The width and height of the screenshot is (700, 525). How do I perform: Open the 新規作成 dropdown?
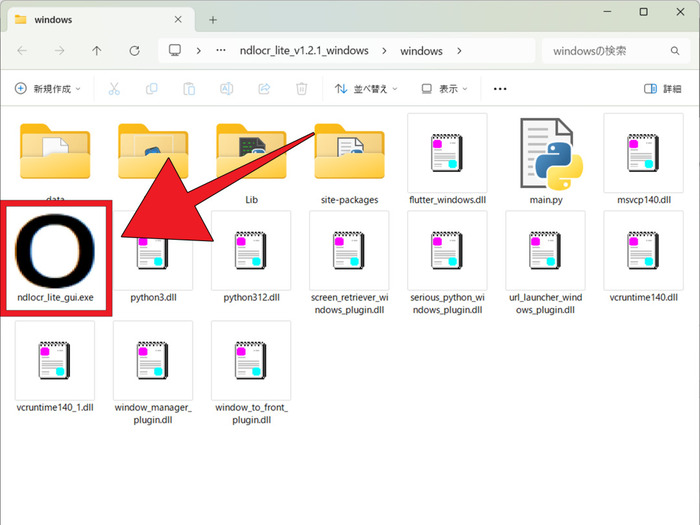(x=48, y=89)
